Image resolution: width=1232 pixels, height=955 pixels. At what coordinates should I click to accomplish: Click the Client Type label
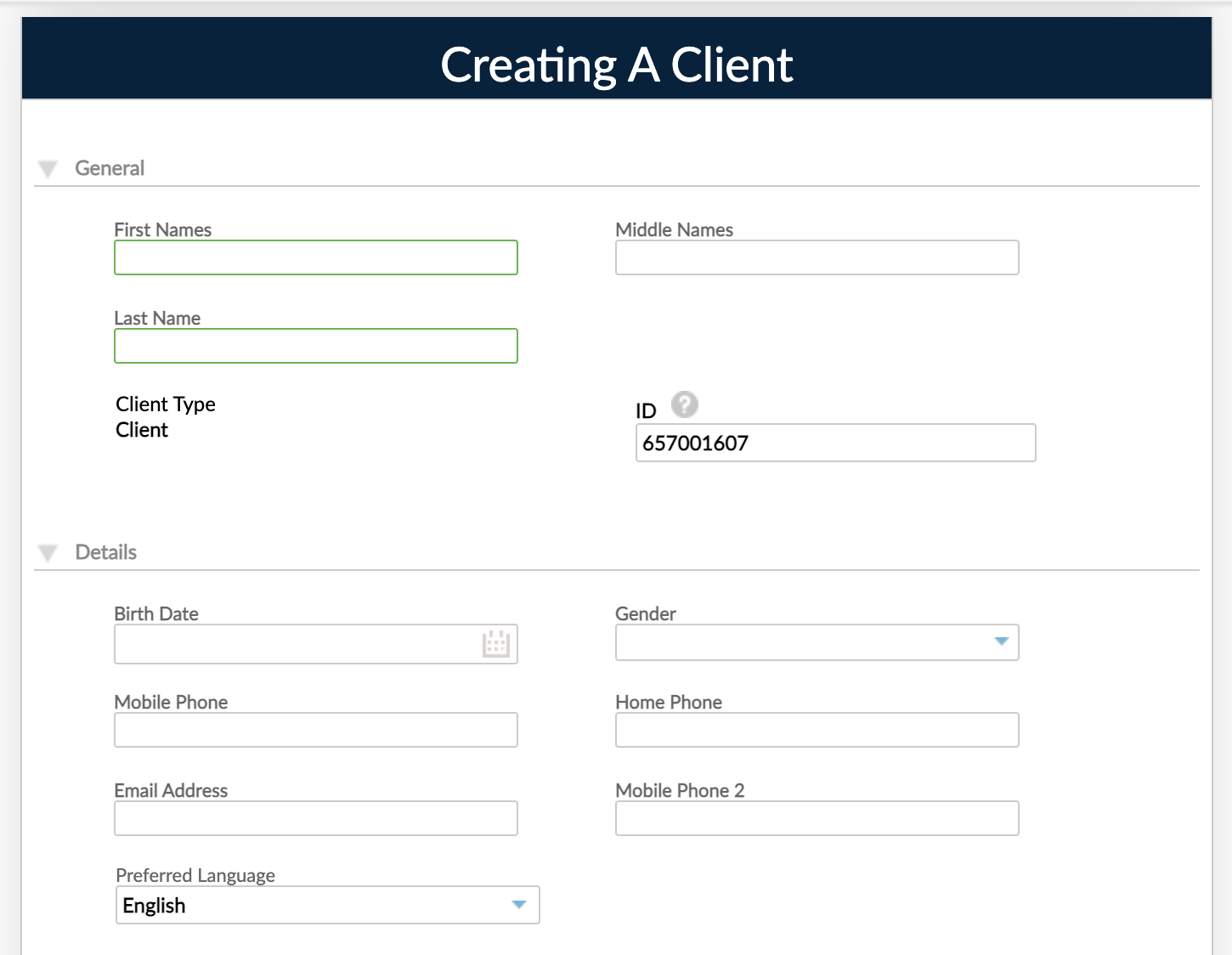coord(166,404)
